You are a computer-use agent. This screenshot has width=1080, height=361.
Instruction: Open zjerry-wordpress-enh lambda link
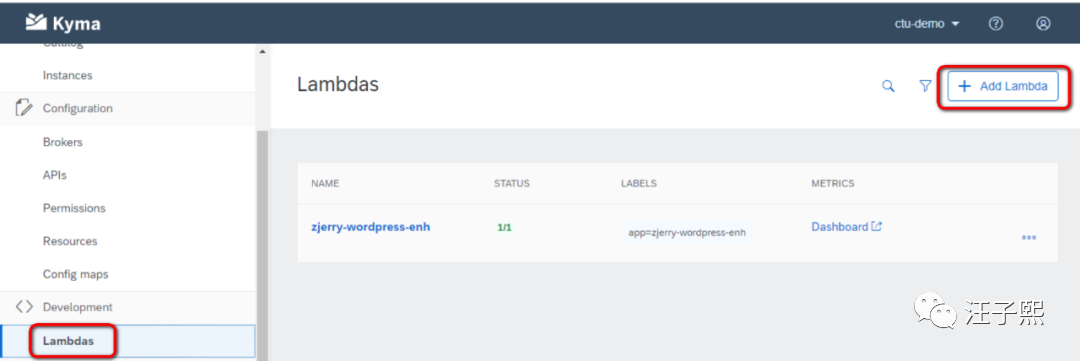[x=371, y=227]
